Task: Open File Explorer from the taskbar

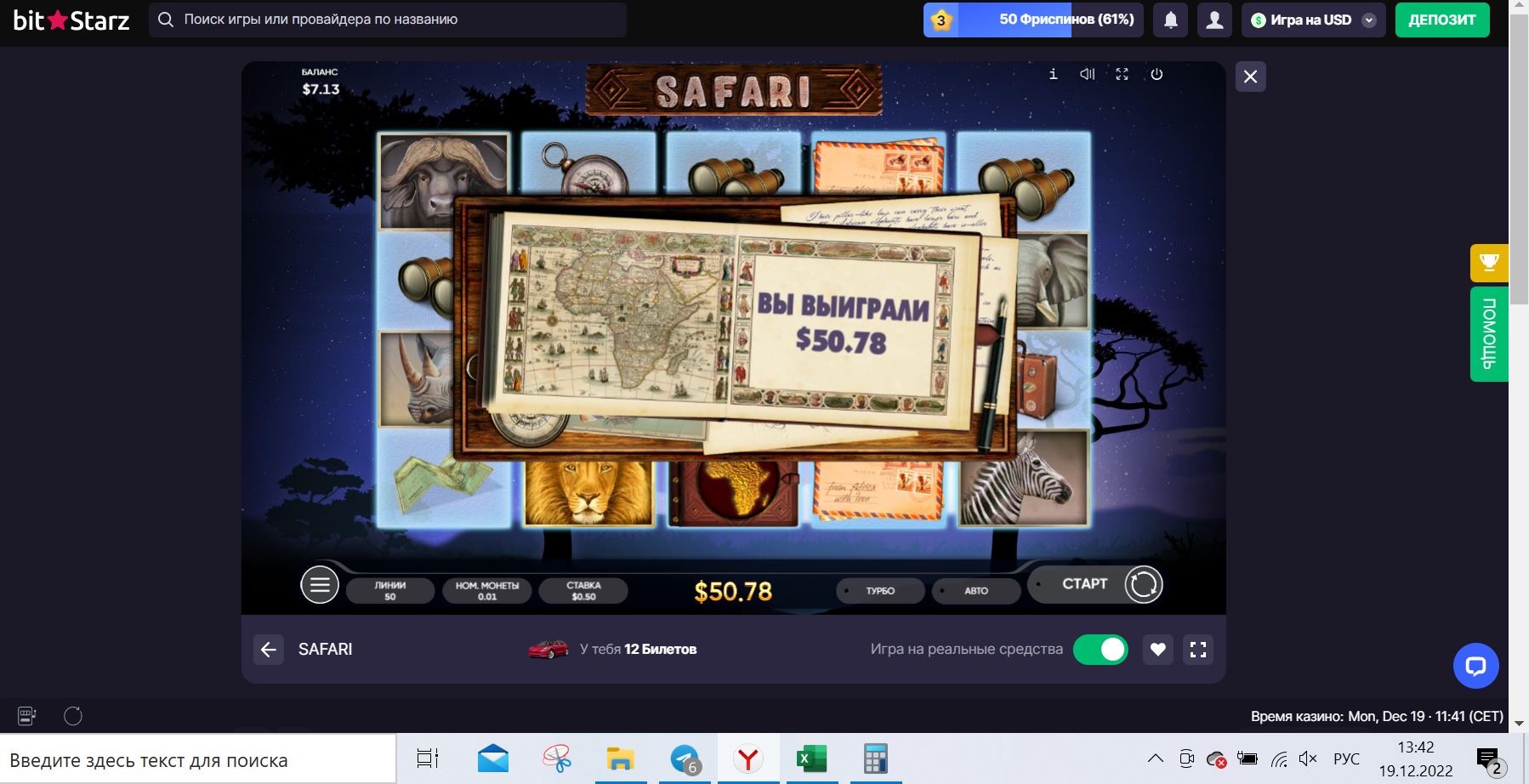Action: coord(621,758)
